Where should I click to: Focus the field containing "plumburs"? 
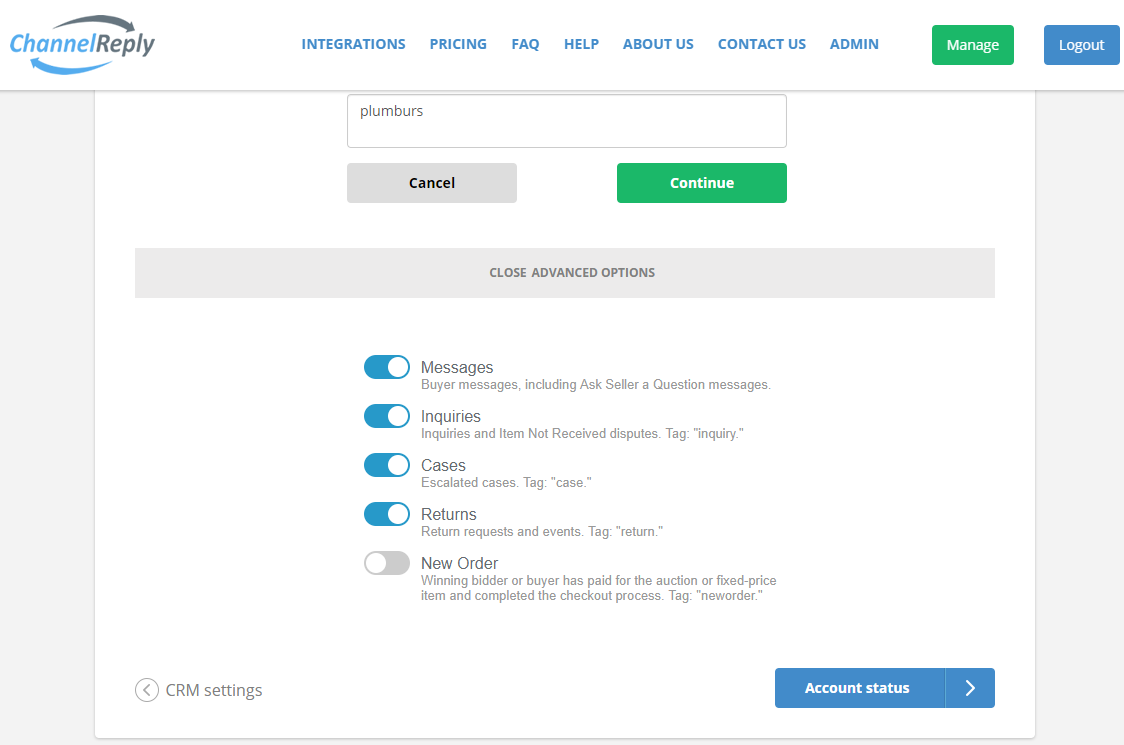(x=566, y=121)
